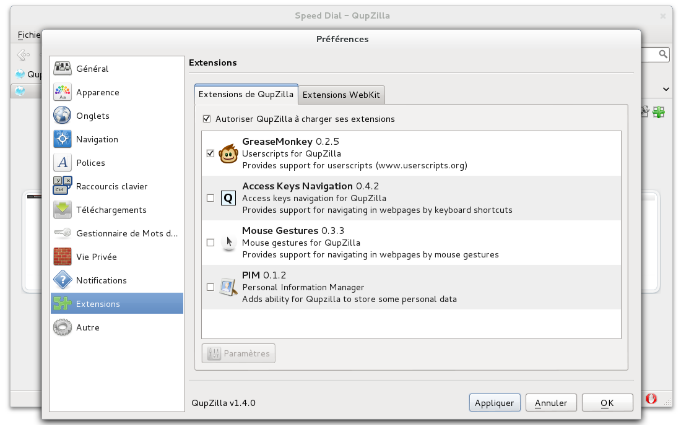Viewport: 681px width, 427px height.
Task: Open Apparence settings via its icon
Action: tap(63, 92)
